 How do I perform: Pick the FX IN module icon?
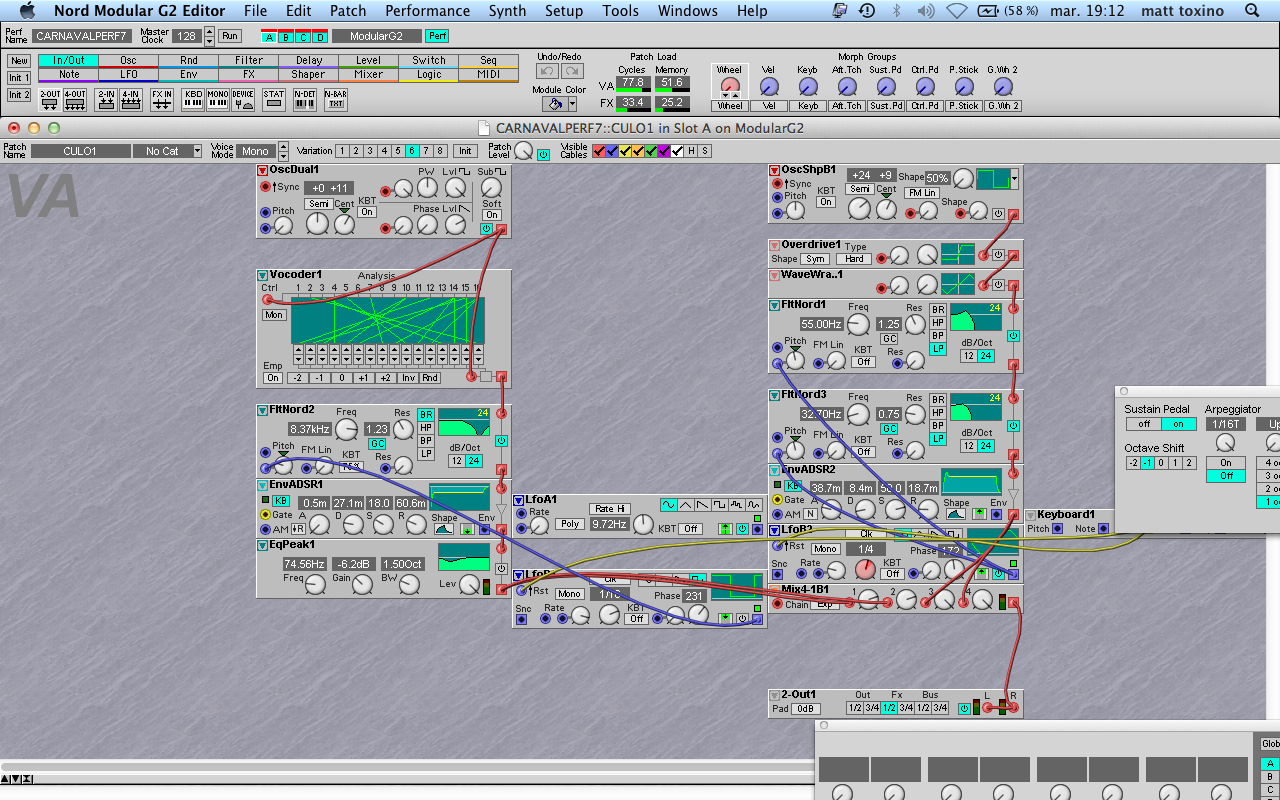pyautogui.click(x=162, y=99)
